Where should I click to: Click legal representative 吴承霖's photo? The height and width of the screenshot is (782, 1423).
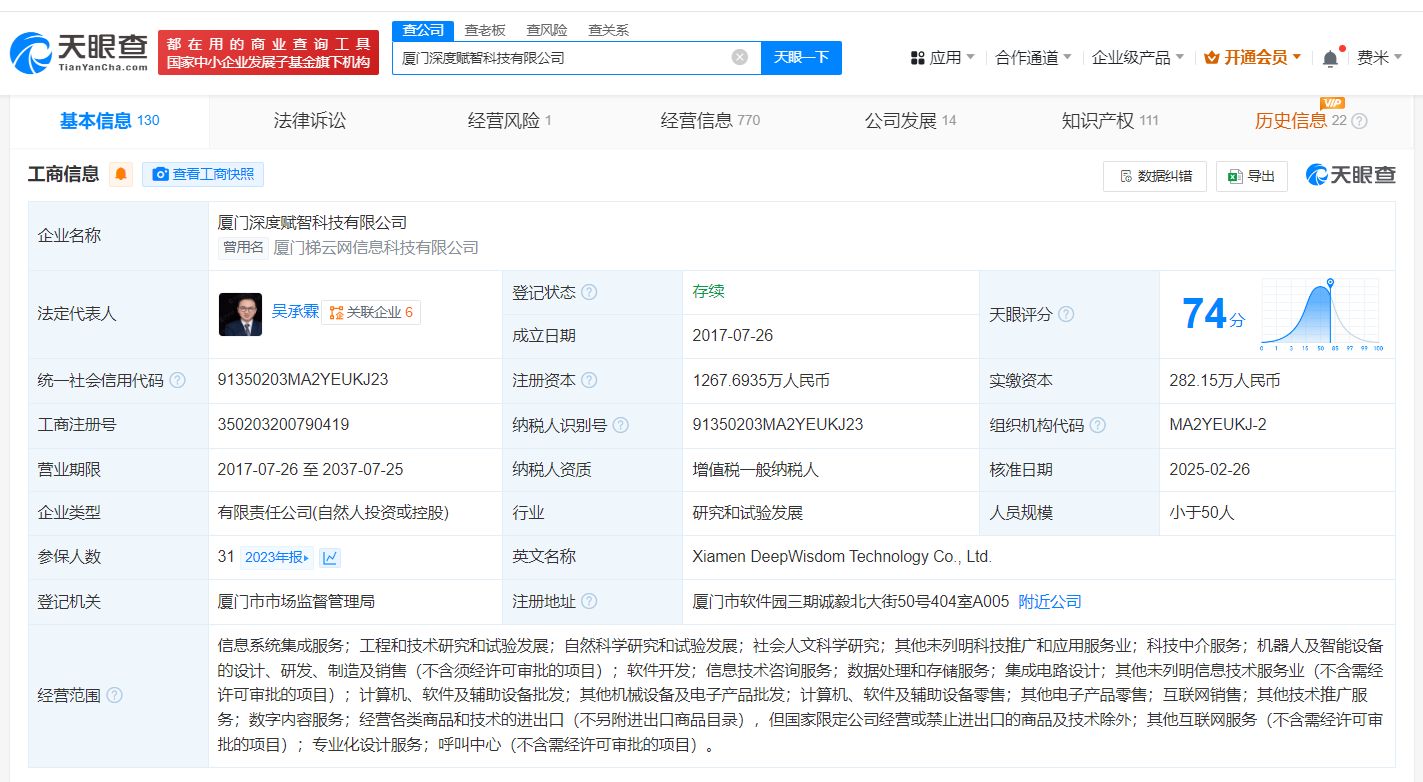click(240, 314)
